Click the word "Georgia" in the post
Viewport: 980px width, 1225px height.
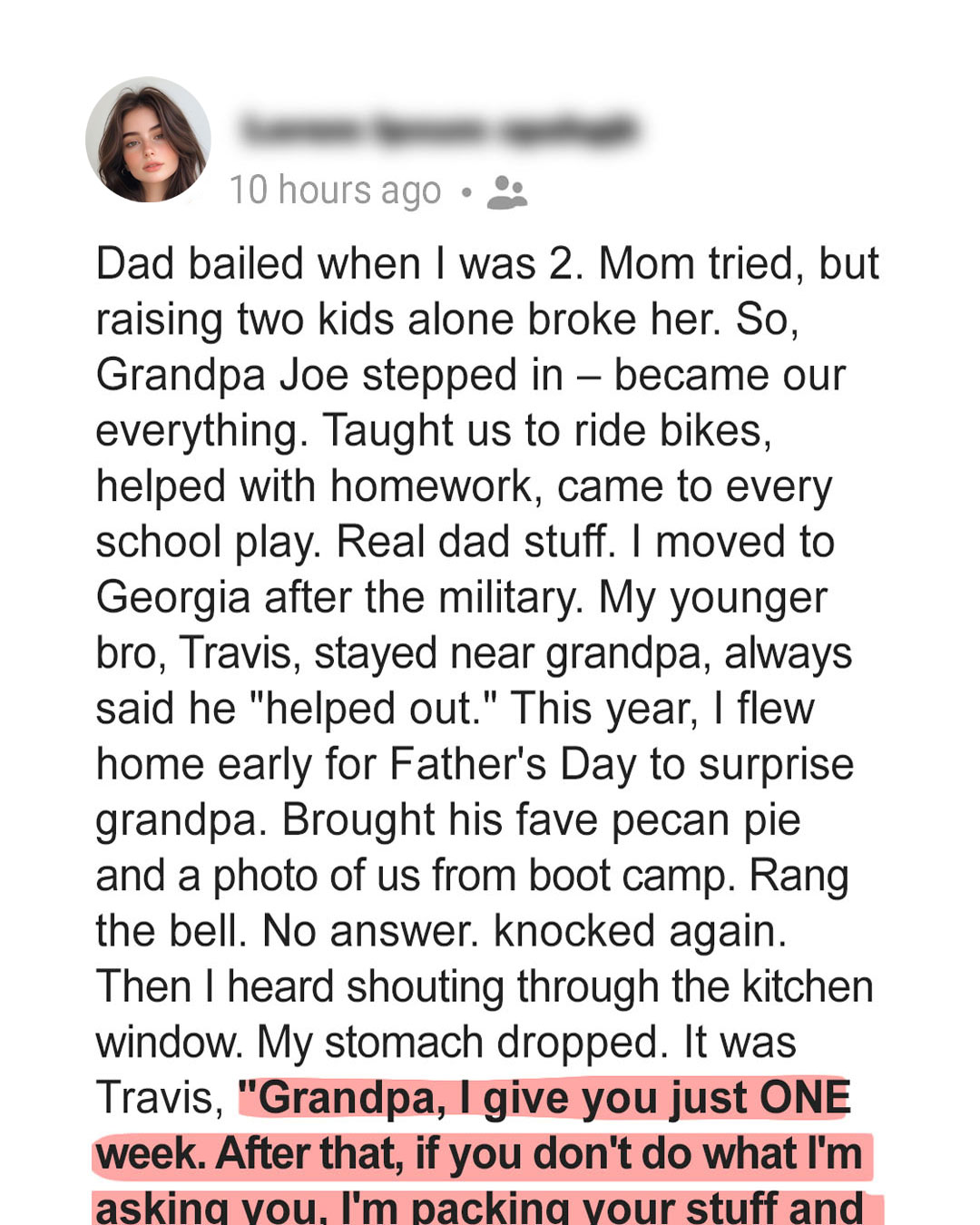[172, 598]
